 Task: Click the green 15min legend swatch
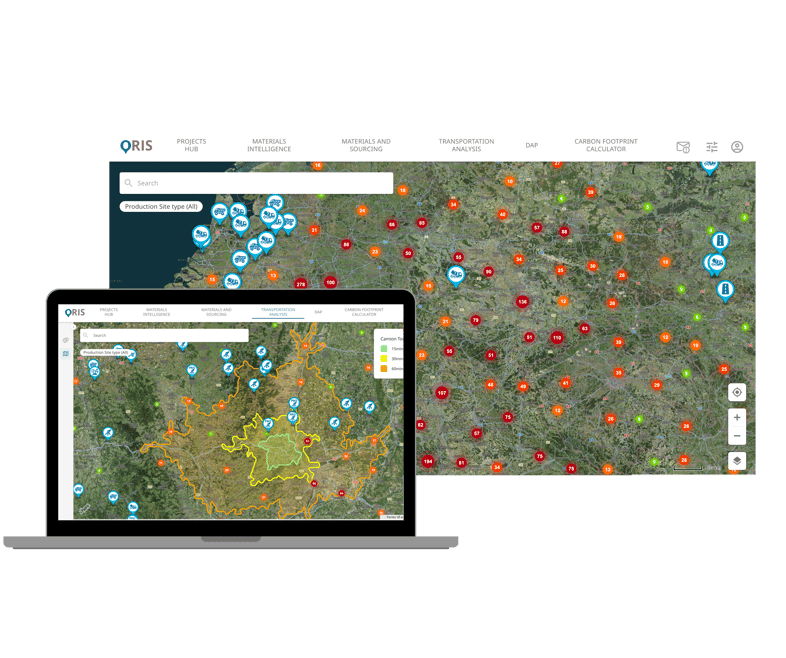point(384,348)
